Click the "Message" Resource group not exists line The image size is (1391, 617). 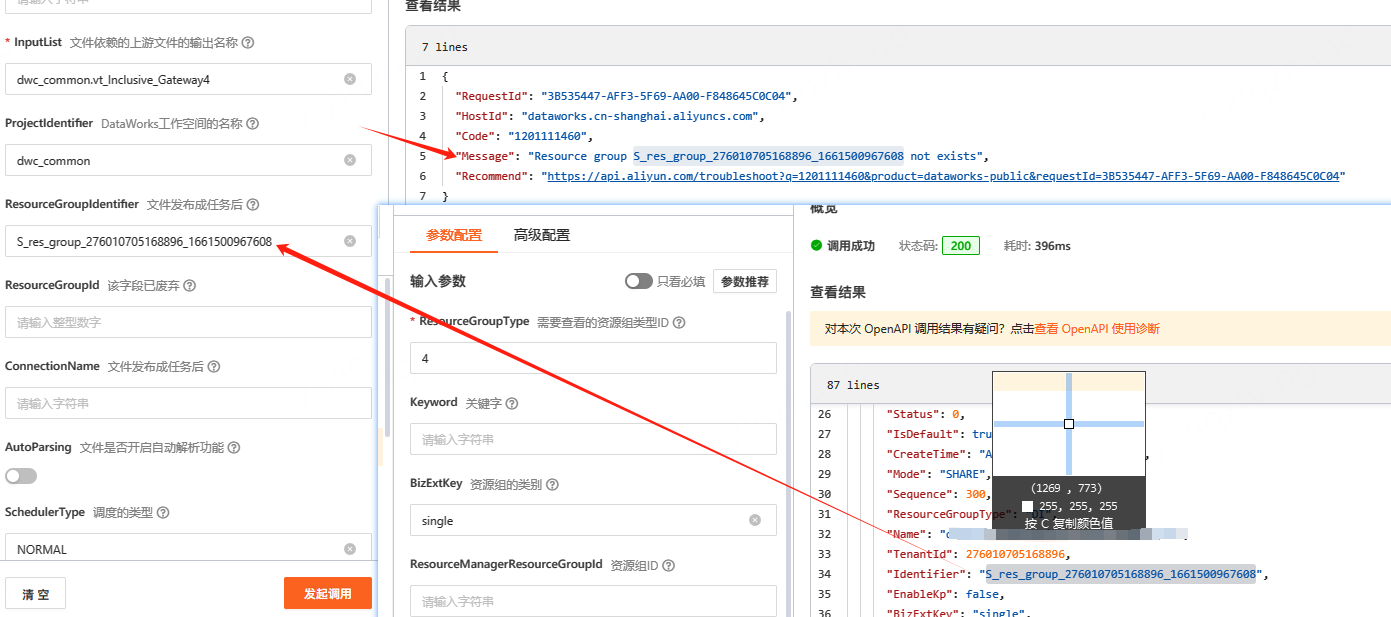click(722, 156)
